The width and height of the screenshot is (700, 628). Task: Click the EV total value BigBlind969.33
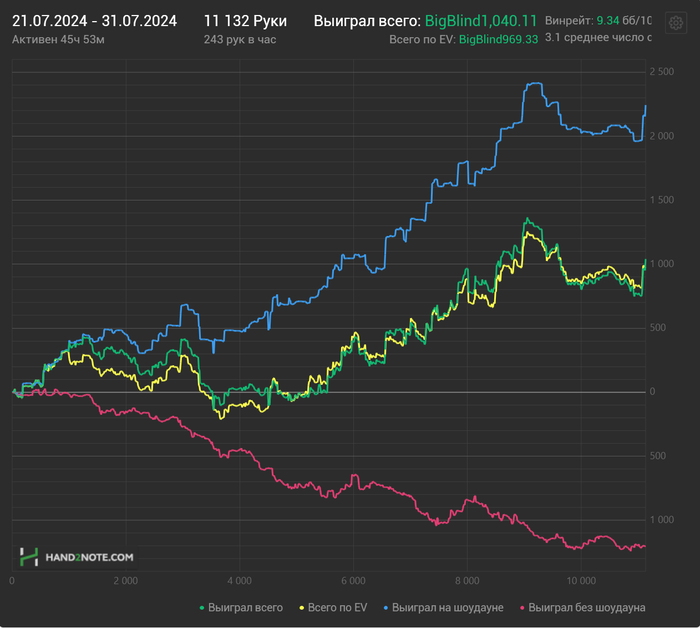click(x=498, y=40)
